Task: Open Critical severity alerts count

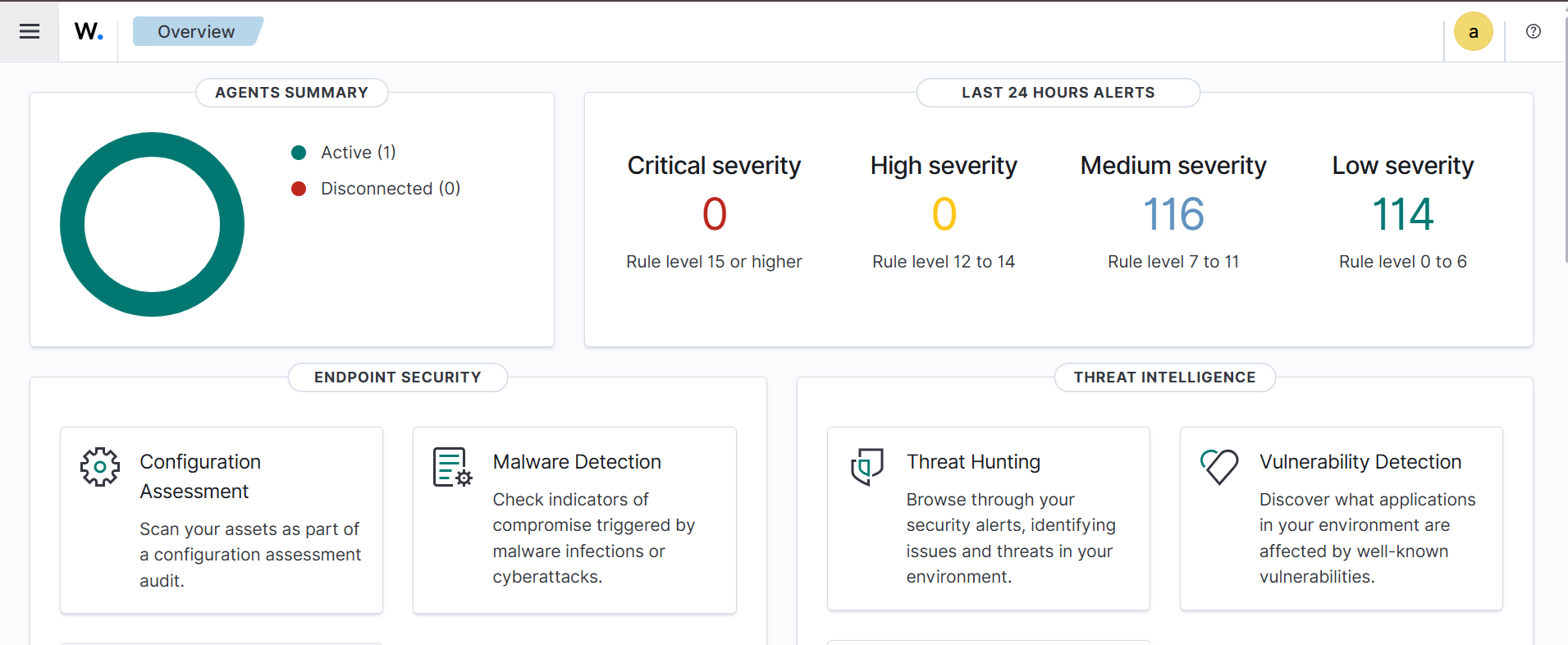Action: (714, 214)
